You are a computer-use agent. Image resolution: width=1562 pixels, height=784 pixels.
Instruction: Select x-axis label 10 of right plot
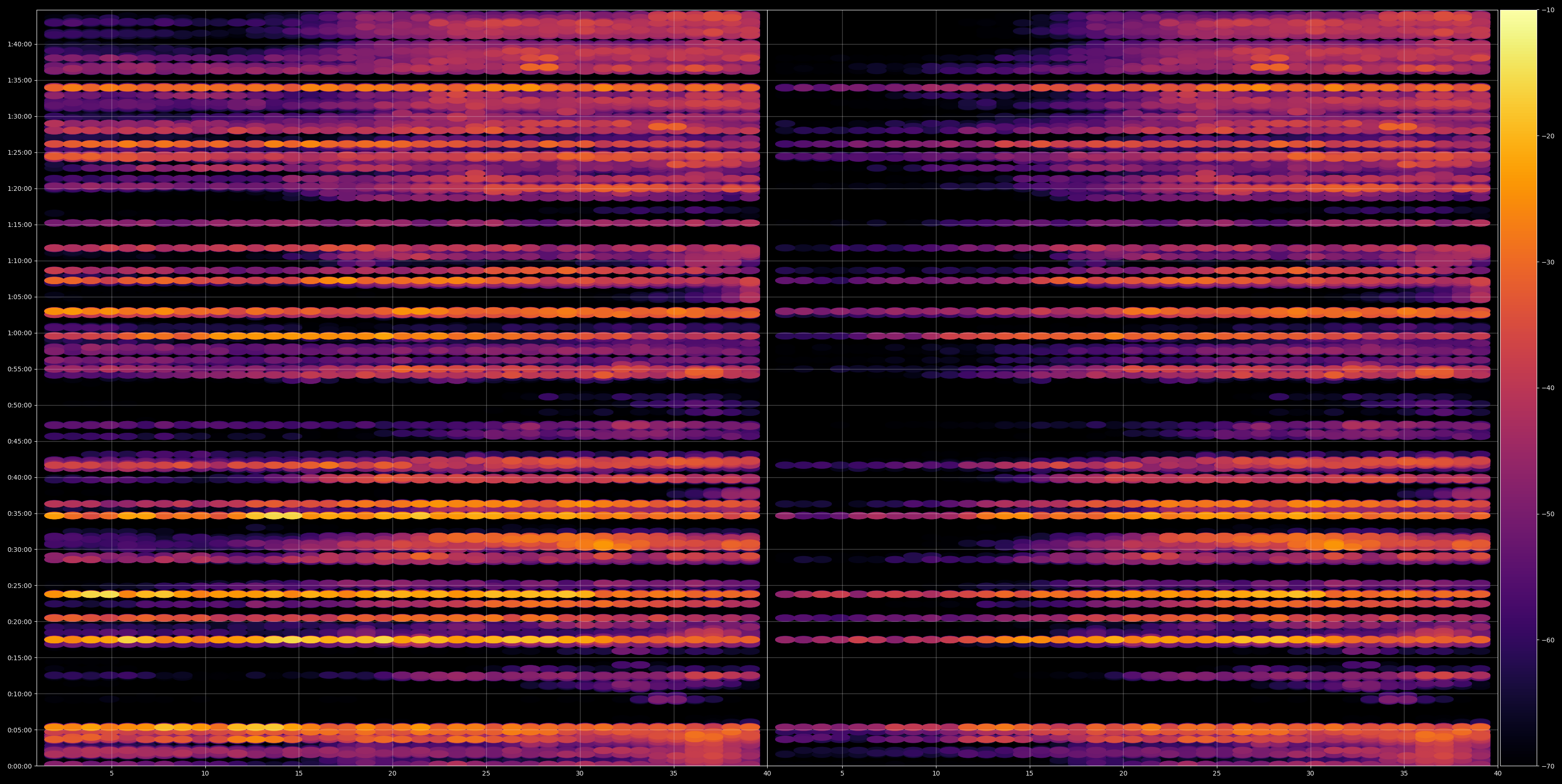coord(936,774)
